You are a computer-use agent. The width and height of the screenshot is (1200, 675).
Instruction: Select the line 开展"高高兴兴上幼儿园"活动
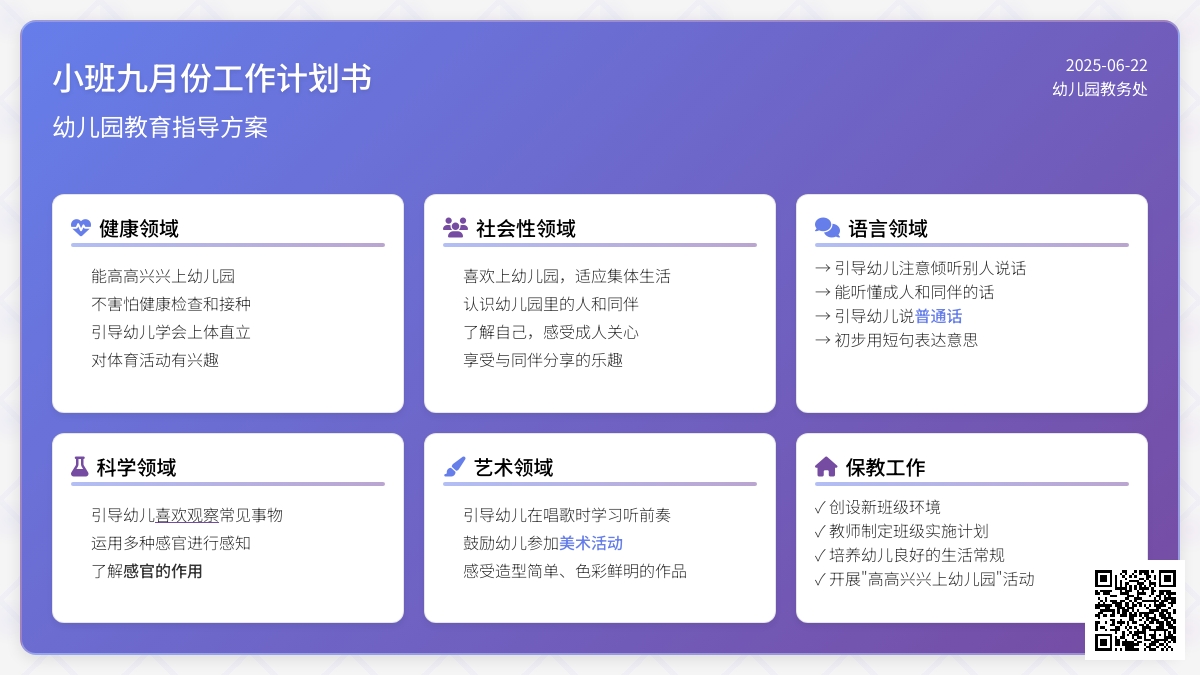click(925, 579)
